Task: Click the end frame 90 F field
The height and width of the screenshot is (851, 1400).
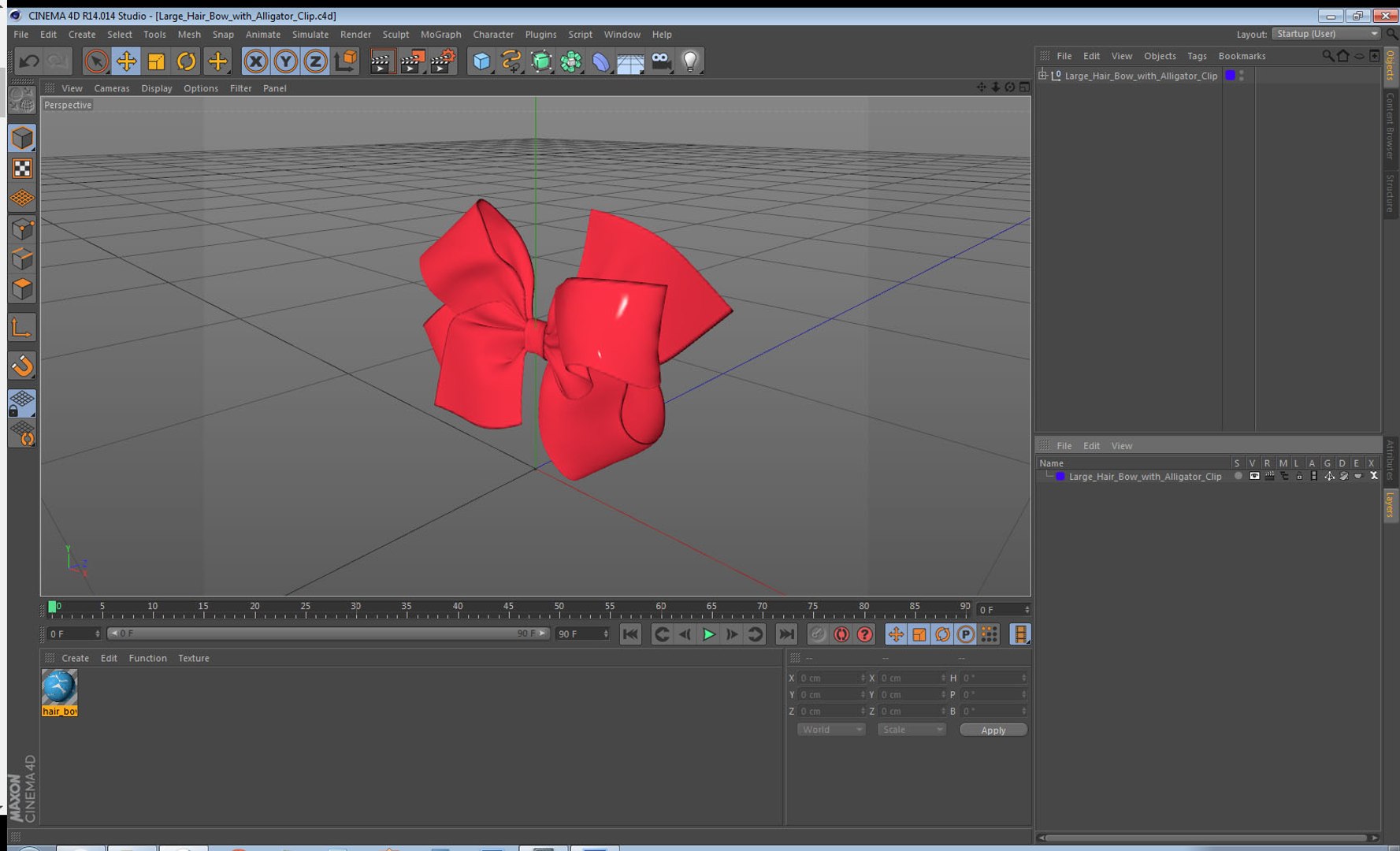Action: click(583, 634)
